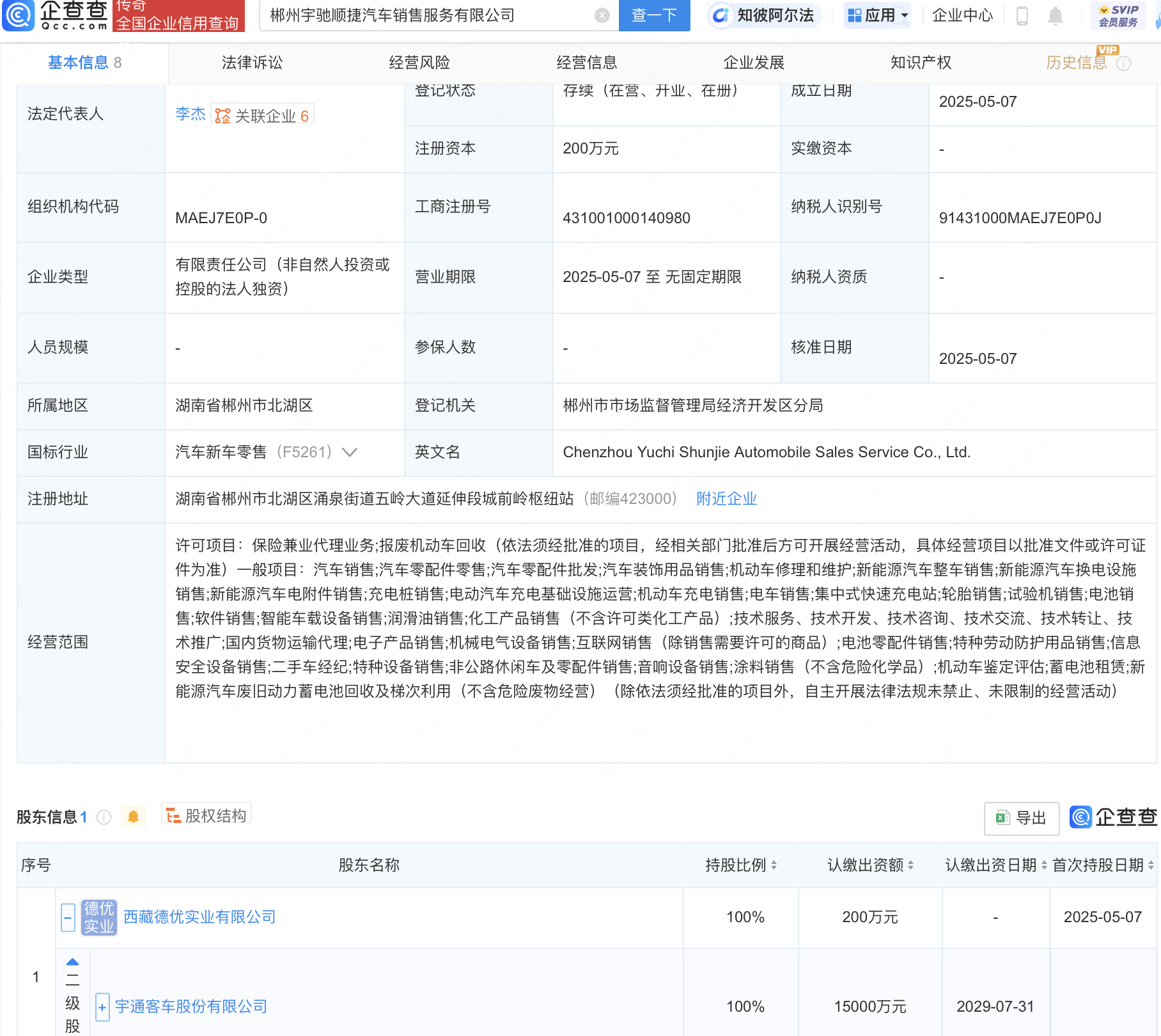Click 导出 export button

(1021, 818)
